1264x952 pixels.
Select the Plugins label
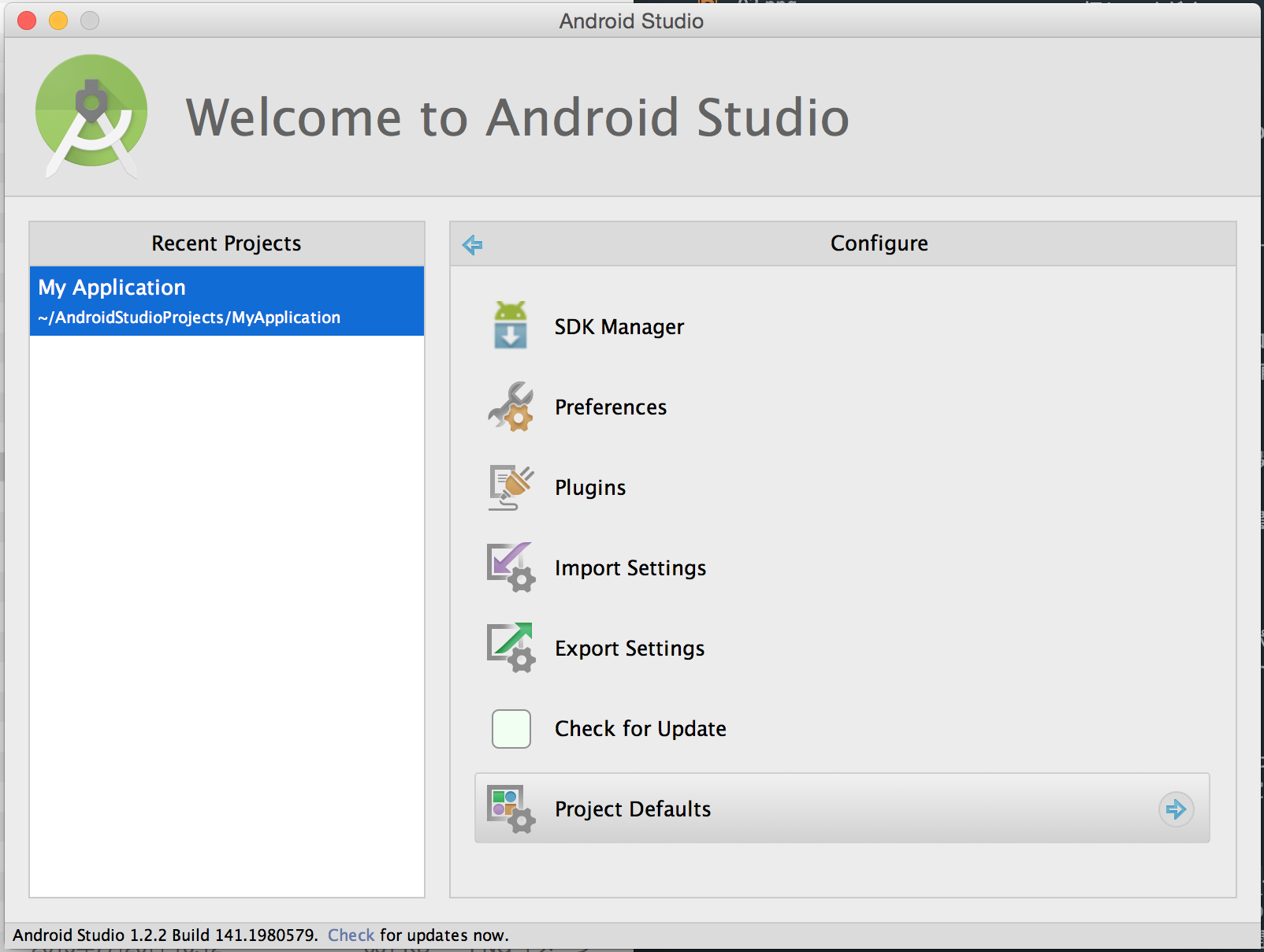(590, 488)
